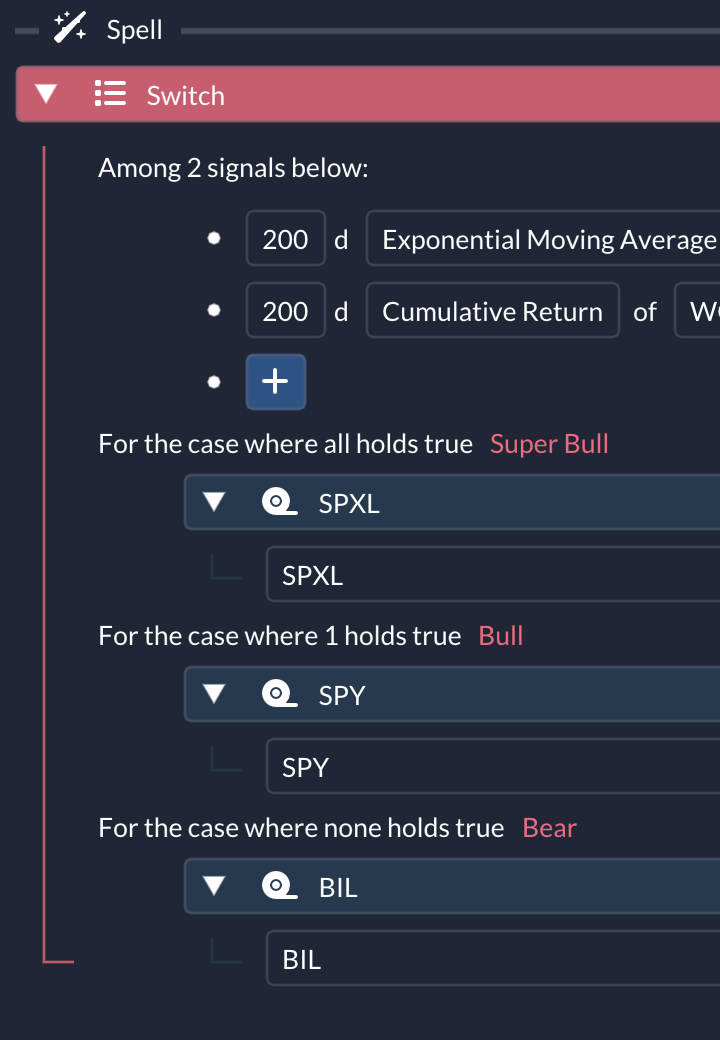
Task: Edit the 200 day Cumulative Return period
Action: pos(286,310)
